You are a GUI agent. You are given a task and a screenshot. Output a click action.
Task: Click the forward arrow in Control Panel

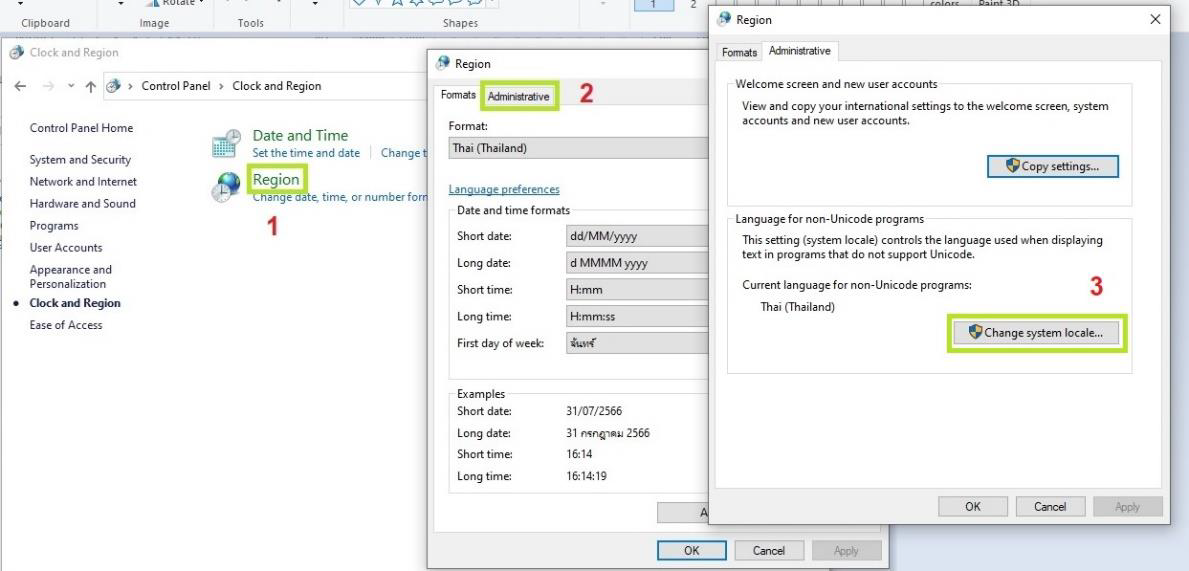[46, 86]
